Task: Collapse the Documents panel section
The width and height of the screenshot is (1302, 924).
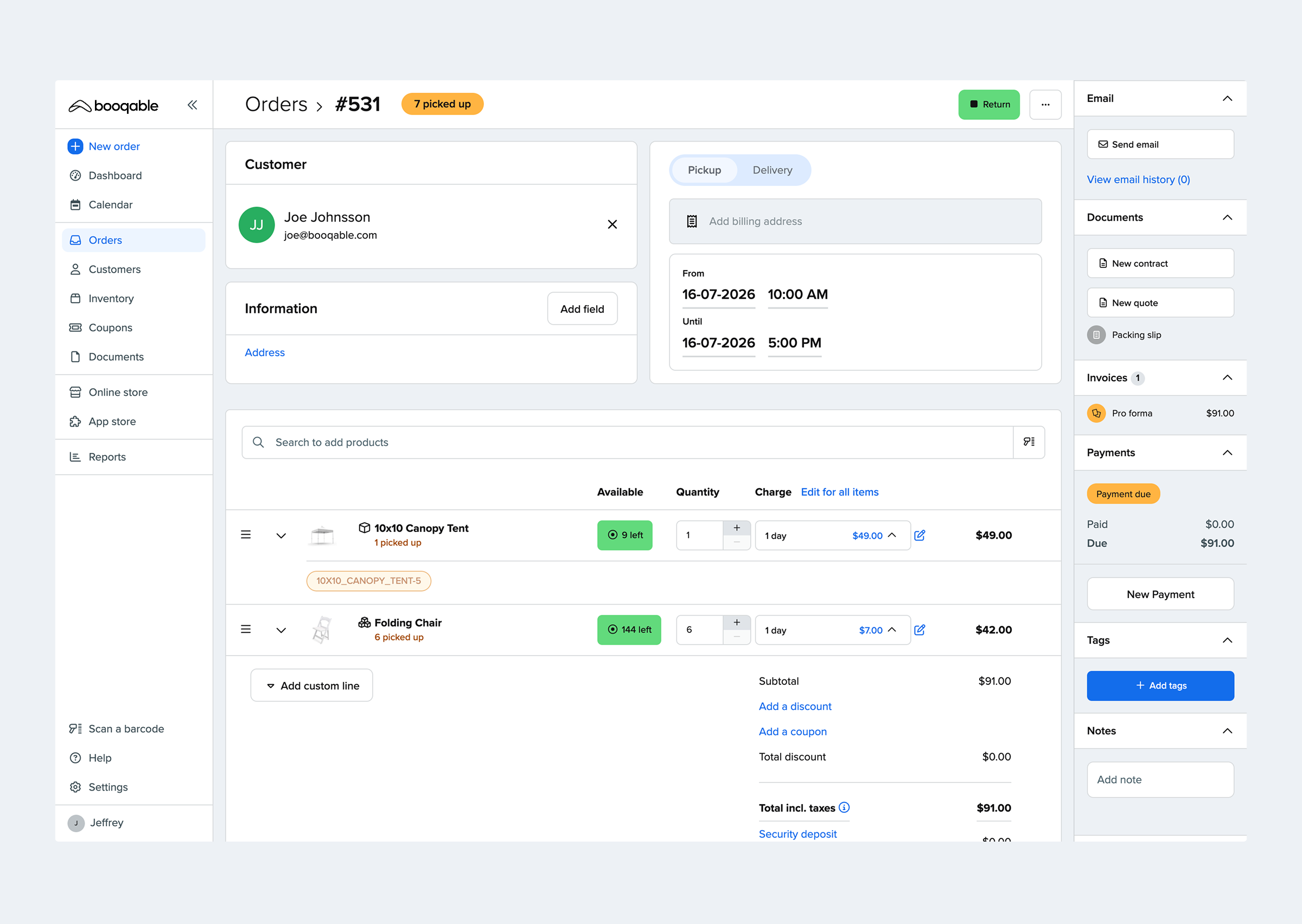Action: (x=1227, y=217)
